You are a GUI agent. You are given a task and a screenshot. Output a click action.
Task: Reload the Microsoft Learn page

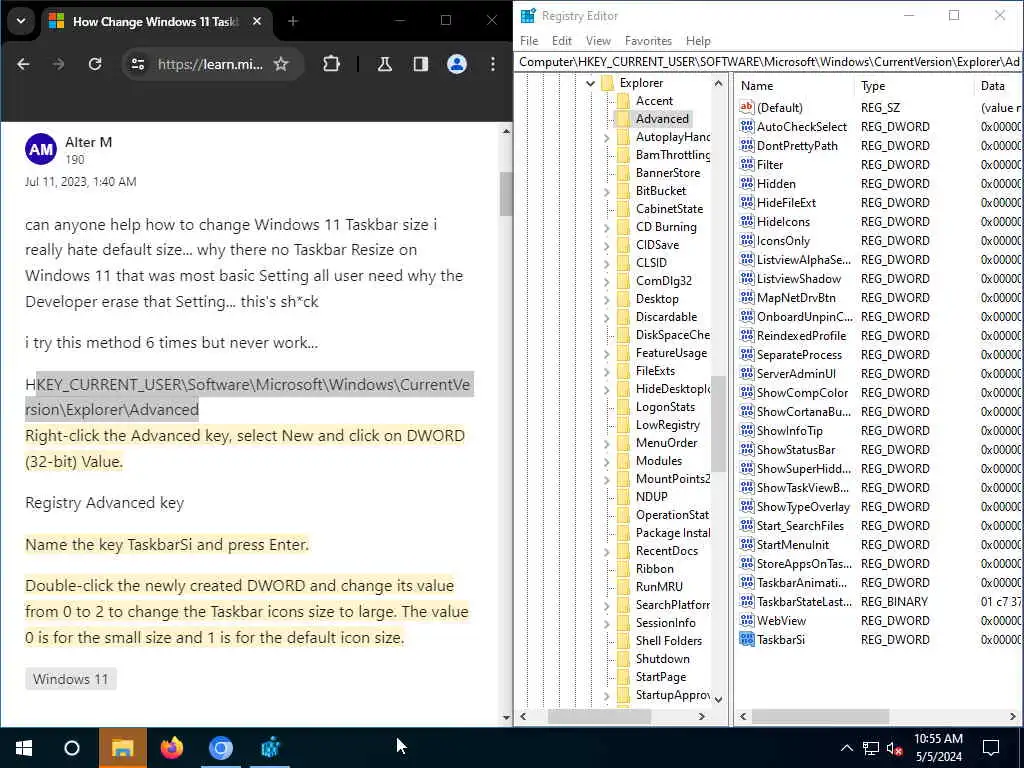tap(95, 64)
